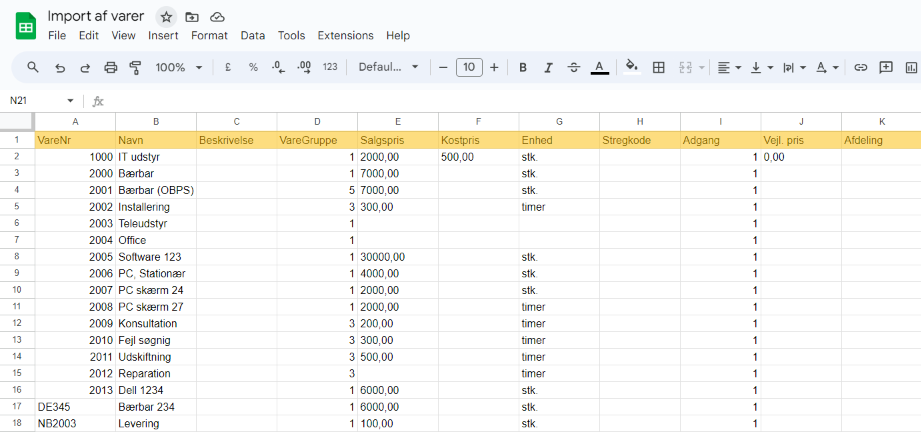Click the Search menus magnifier icon

click(x=33, y=67)
